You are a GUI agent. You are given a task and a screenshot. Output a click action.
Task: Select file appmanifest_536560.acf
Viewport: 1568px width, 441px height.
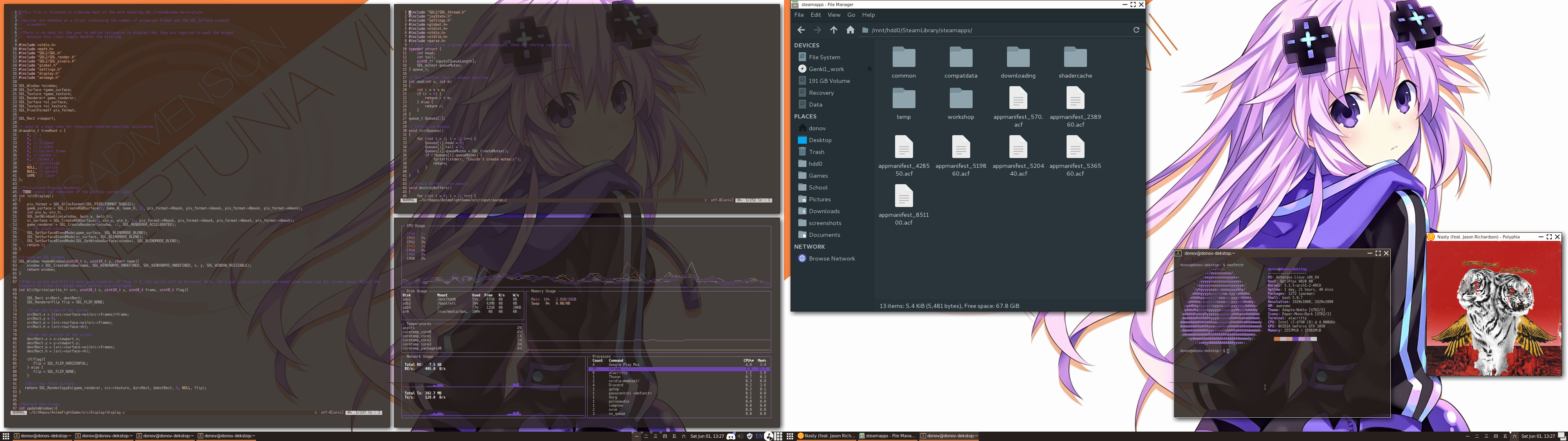click(1075, 156)
